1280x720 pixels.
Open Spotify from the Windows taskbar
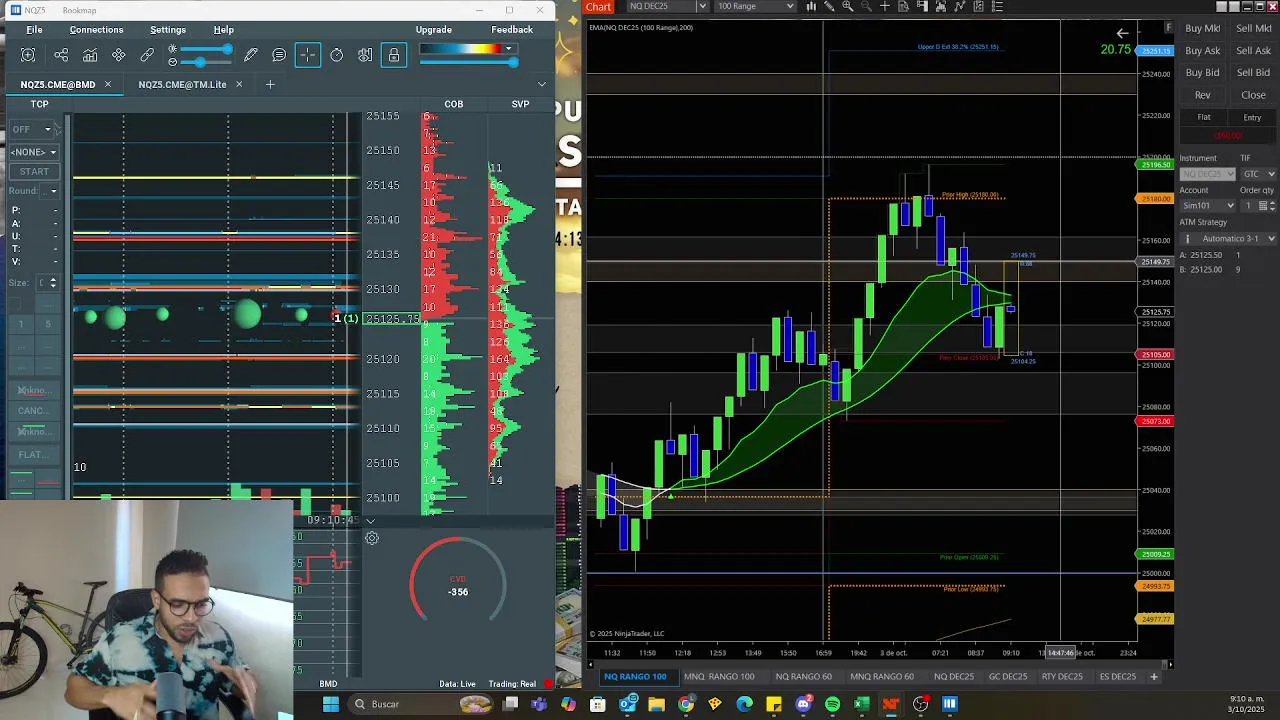coord(832,704)
